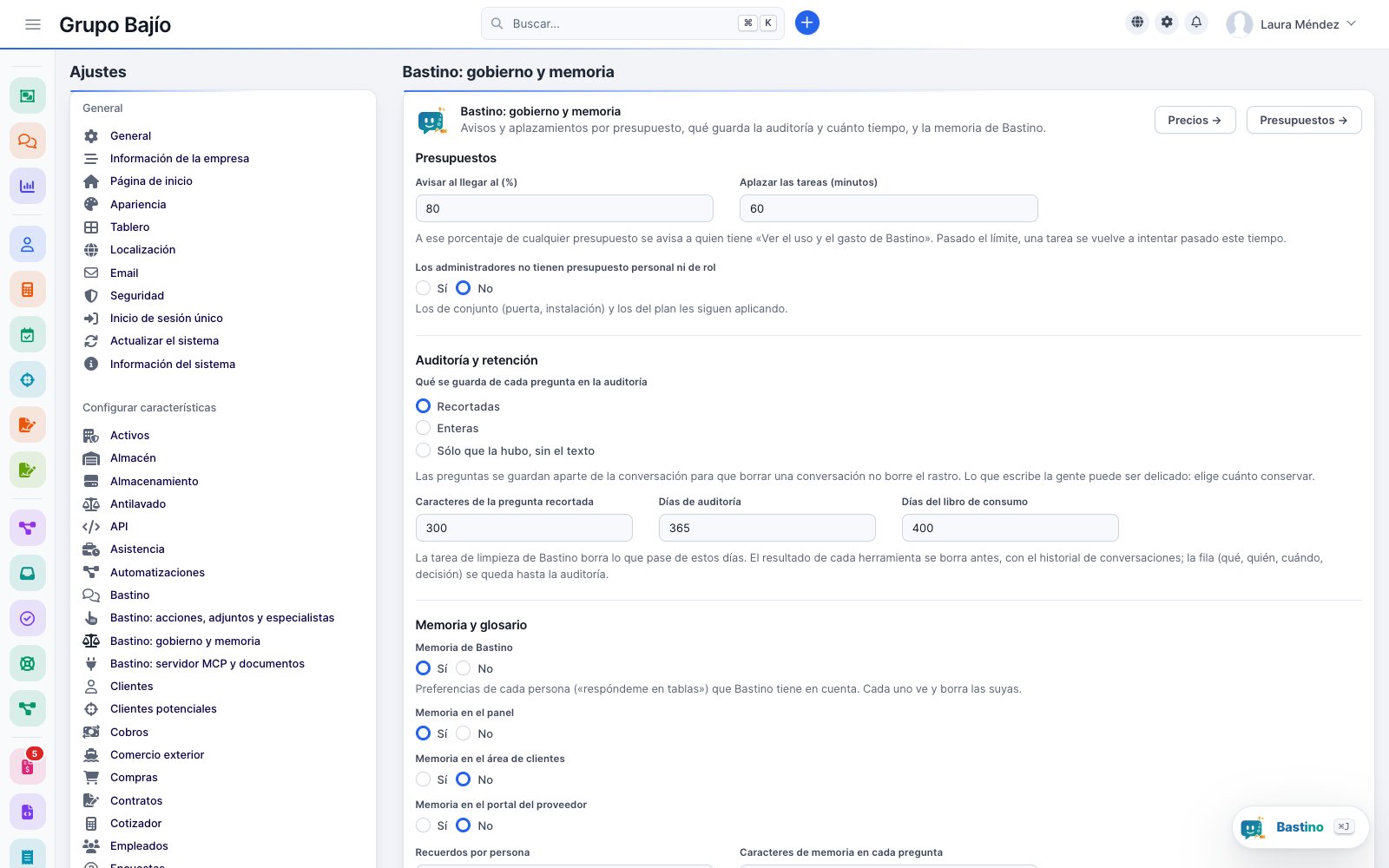Screen dimensions: 1389x868
Task: Open the notifications bell
Action: coord(1196,23)
